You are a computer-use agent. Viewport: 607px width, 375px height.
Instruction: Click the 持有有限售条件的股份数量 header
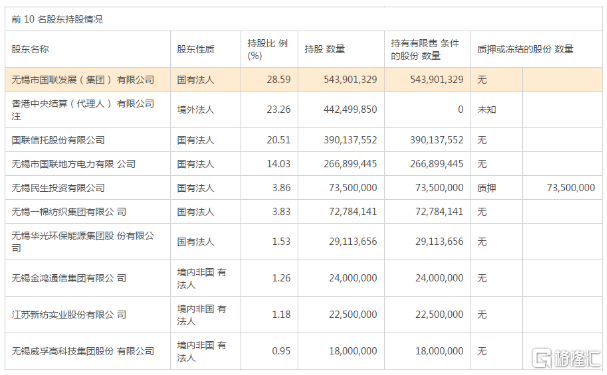tap(425, 50)
